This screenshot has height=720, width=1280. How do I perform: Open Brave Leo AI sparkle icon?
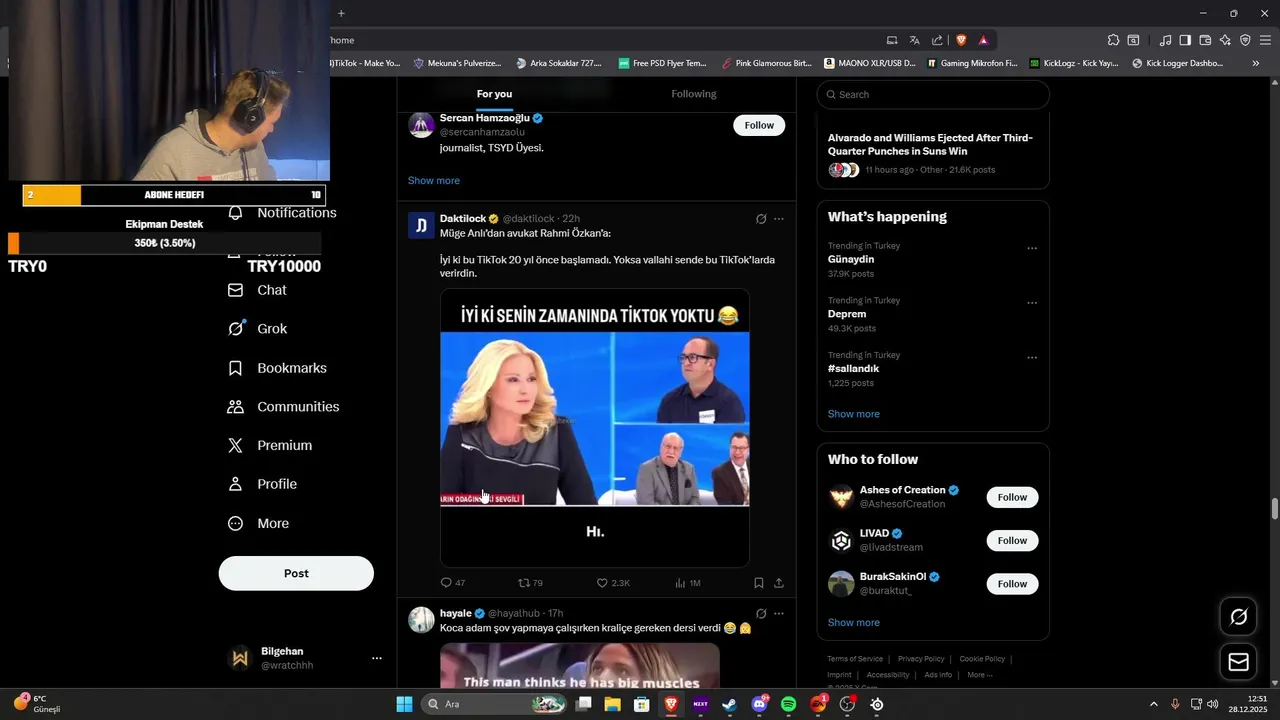(x=1225, y=40)
